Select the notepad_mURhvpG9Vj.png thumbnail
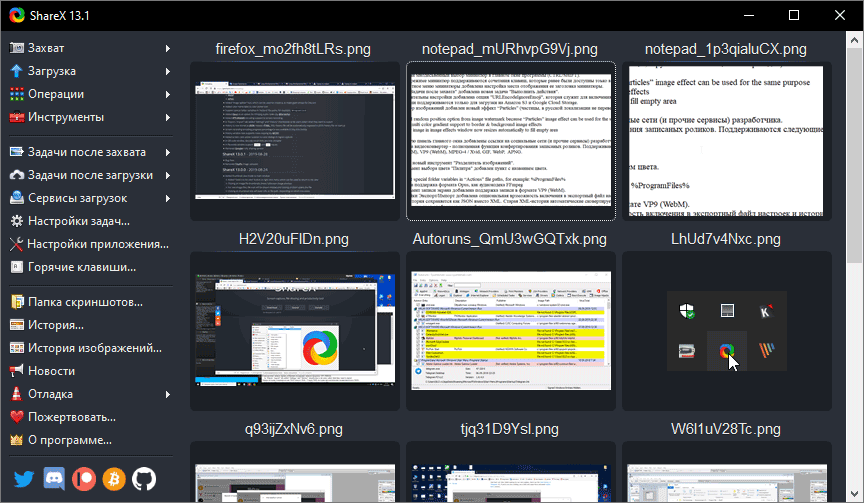The width and height of the screenshot is (864, 503). coord(511,141)
